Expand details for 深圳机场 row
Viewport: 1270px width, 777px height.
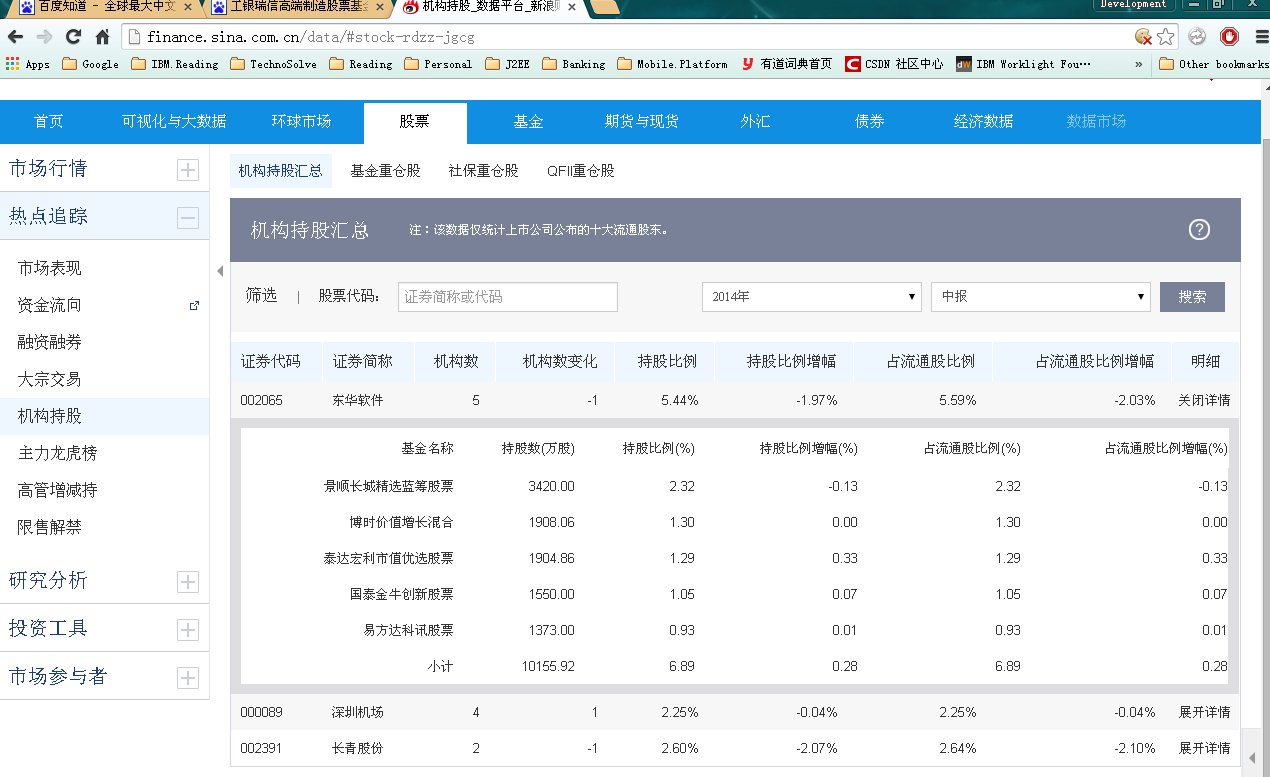coord(1201,712)
